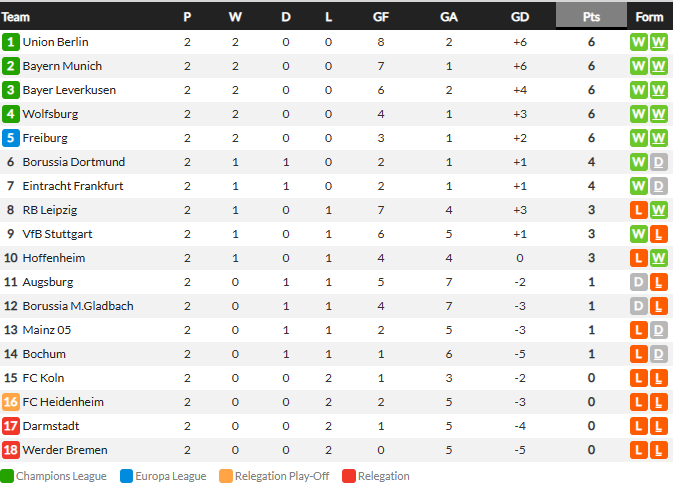This screenshot has width=681, height=490.
Task: Click Heidenheim's orange position 16 badge
Action: coord(11,402)
